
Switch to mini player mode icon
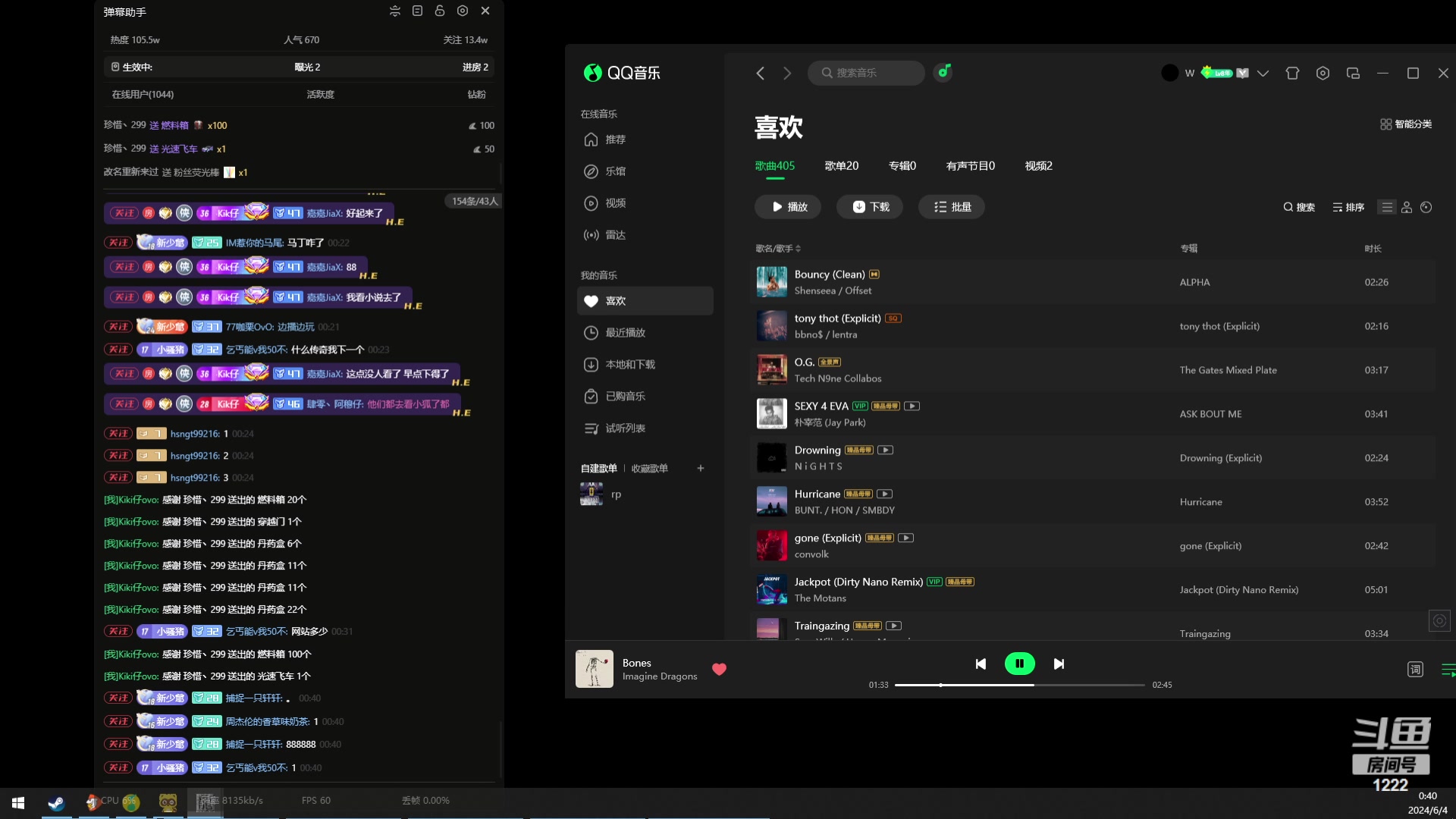(x=1353, y=73)
